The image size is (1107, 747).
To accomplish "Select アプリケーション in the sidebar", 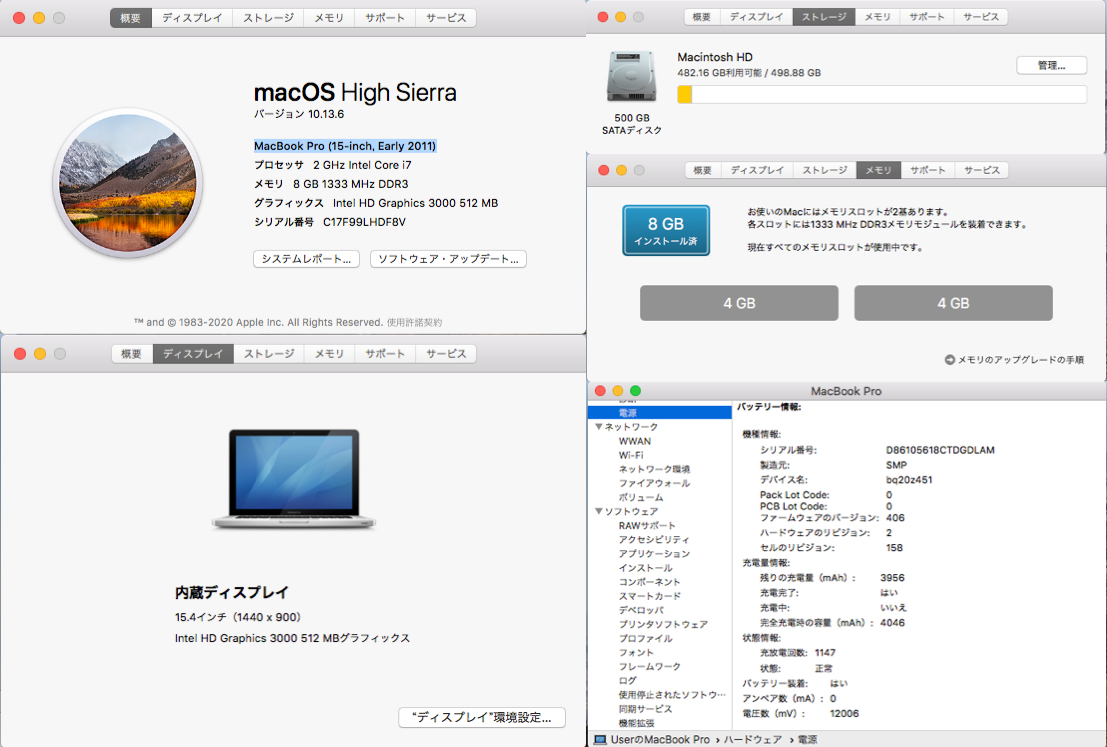I will pyautogui.click(x=654, y=554).
